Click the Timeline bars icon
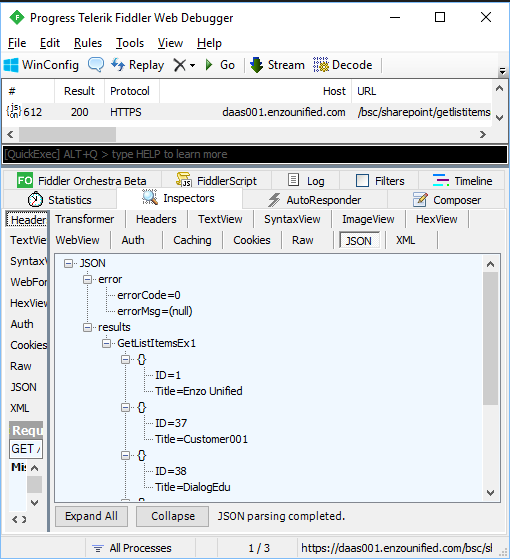 441,180
